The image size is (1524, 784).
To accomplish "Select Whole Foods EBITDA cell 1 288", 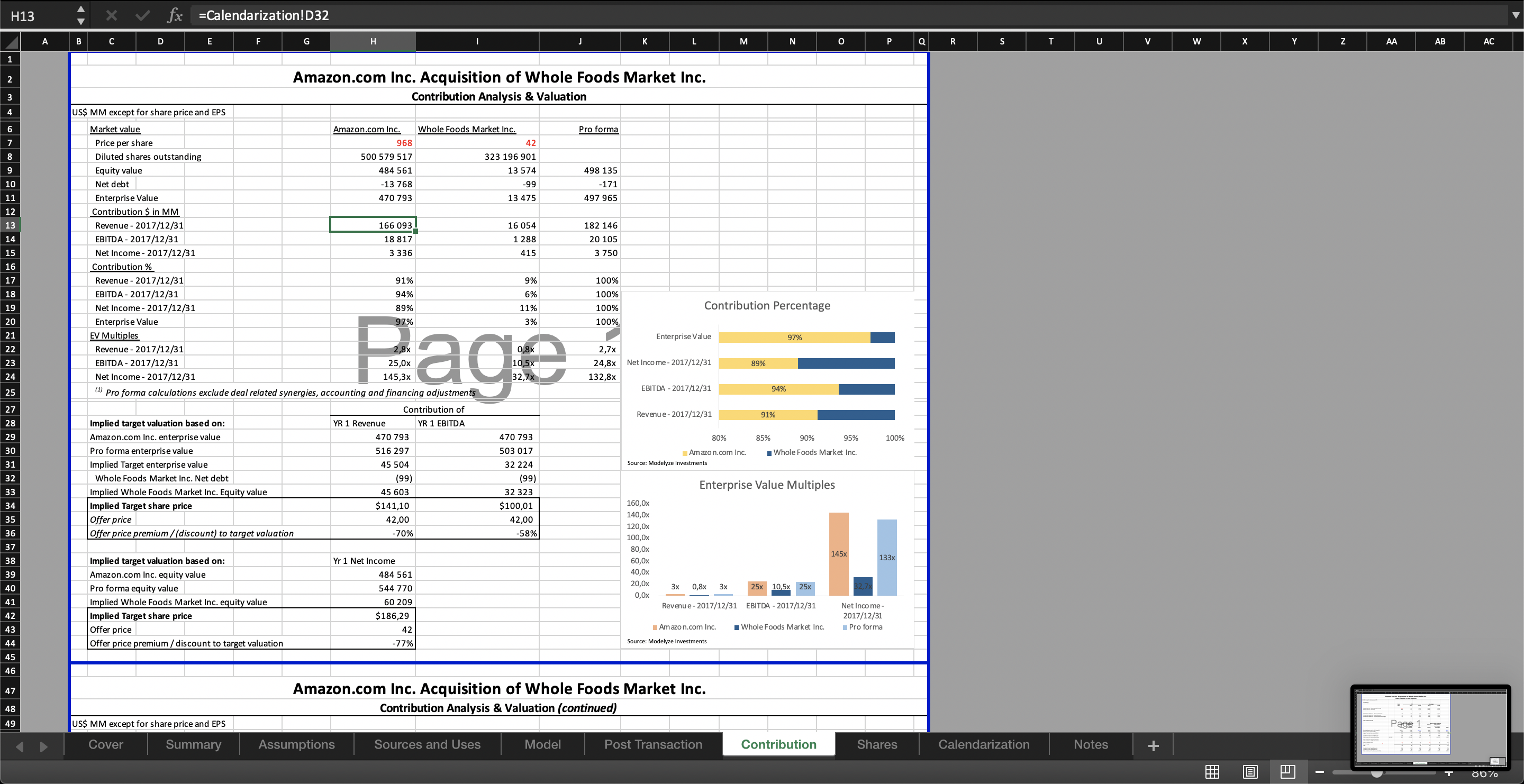I will tap(477, 240).
